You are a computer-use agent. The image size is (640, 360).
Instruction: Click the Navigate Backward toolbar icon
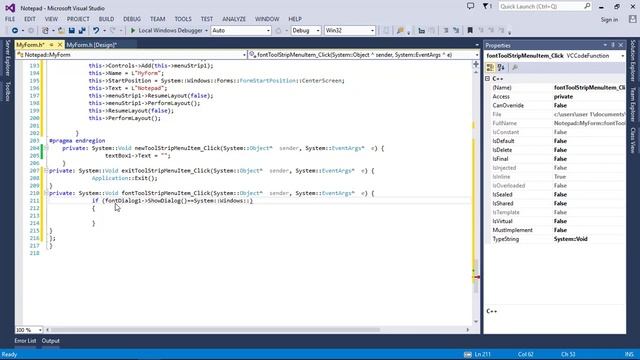(x=15, y=31)
